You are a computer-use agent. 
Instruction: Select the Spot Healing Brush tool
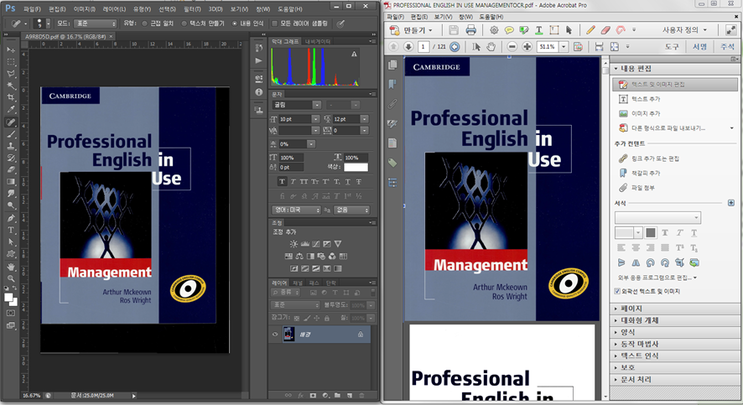(10, 122)
